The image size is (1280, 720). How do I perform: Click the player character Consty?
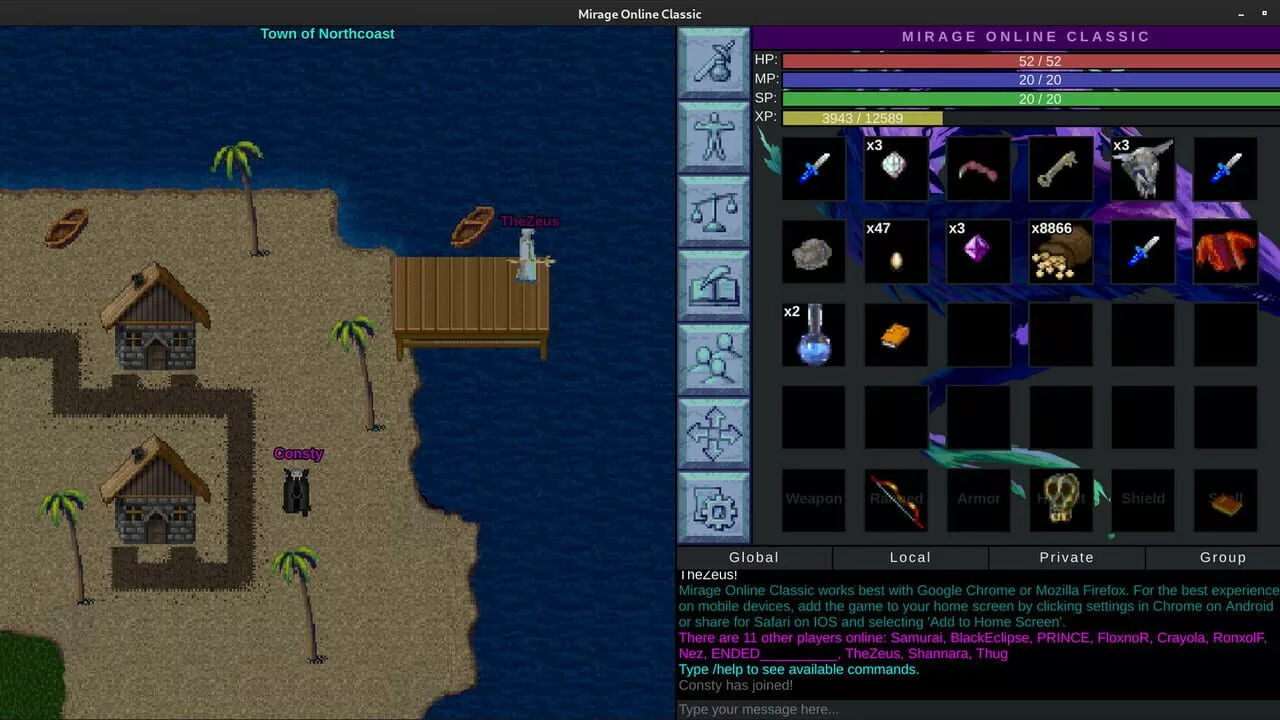click(x=296, y=491)
